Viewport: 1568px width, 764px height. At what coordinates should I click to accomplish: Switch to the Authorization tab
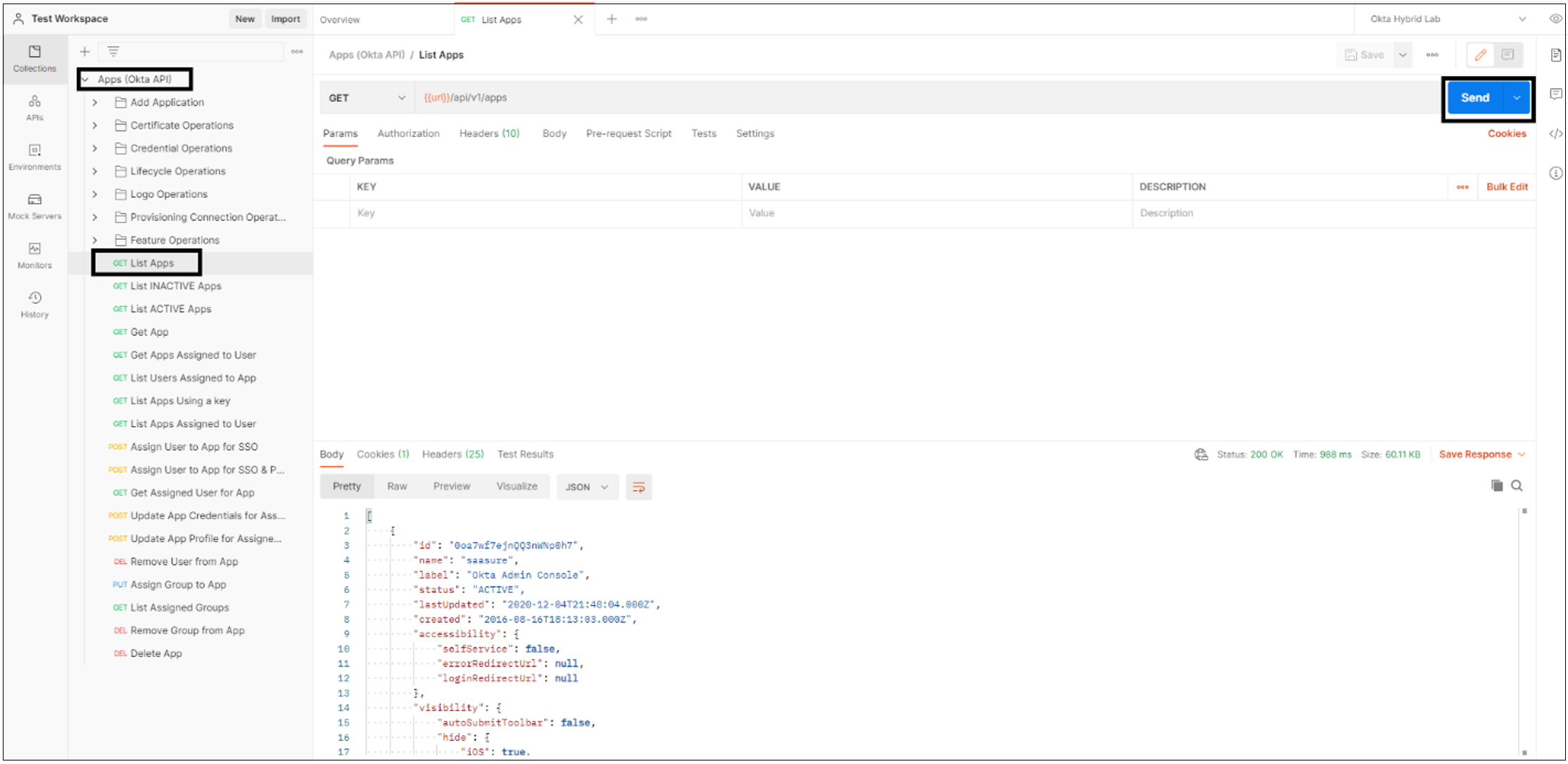pos(408,133)
